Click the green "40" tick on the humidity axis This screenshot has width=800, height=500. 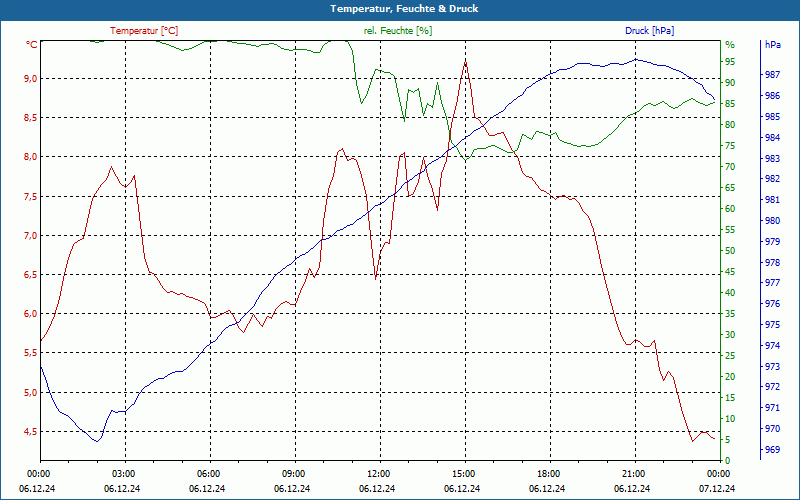730,293
